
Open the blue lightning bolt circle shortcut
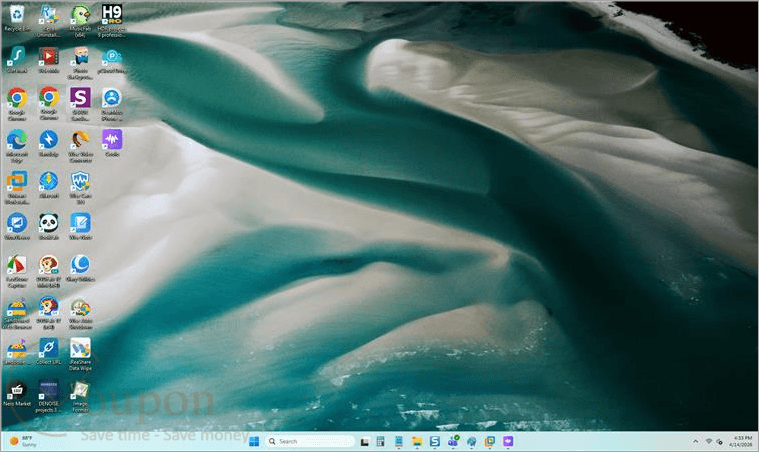(x=48, y=143)
